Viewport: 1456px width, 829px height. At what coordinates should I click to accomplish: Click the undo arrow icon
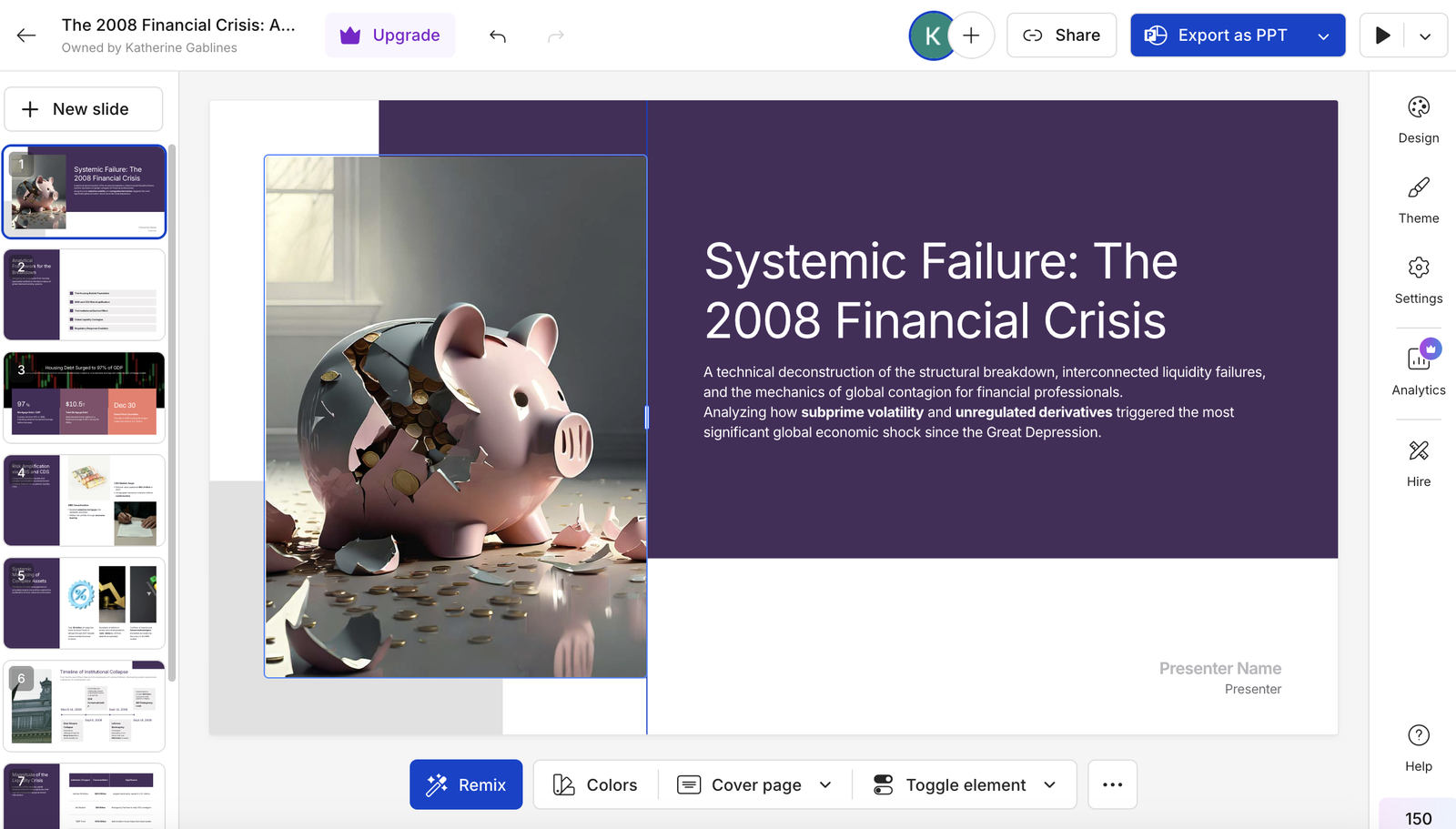498,35
